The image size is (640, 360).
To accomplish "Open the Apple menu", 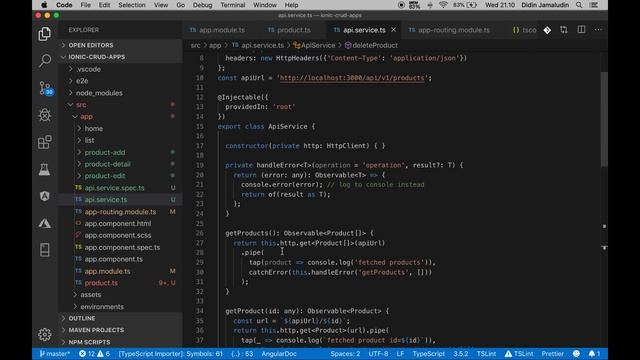I will tap(44, 5).
